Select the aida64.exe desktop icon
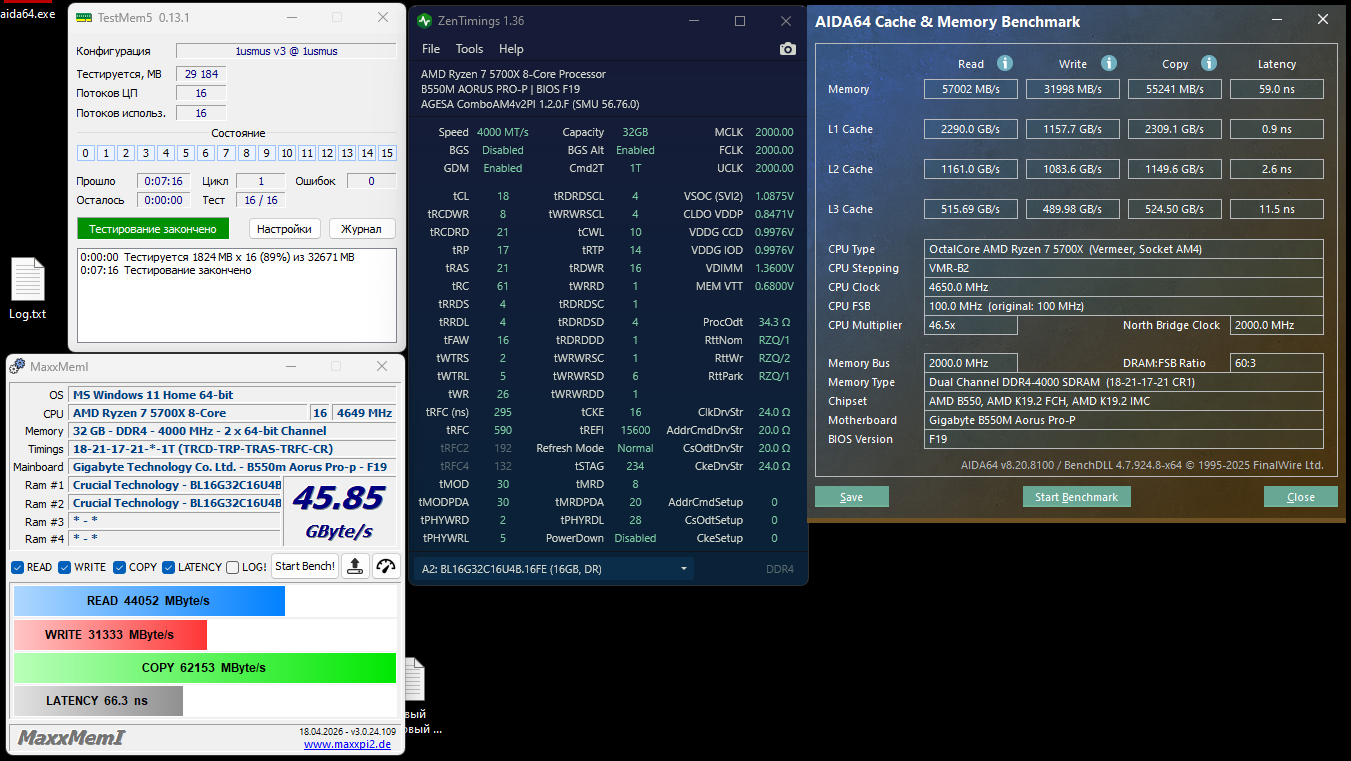The image size is (1351, 761). click(28, 12)
